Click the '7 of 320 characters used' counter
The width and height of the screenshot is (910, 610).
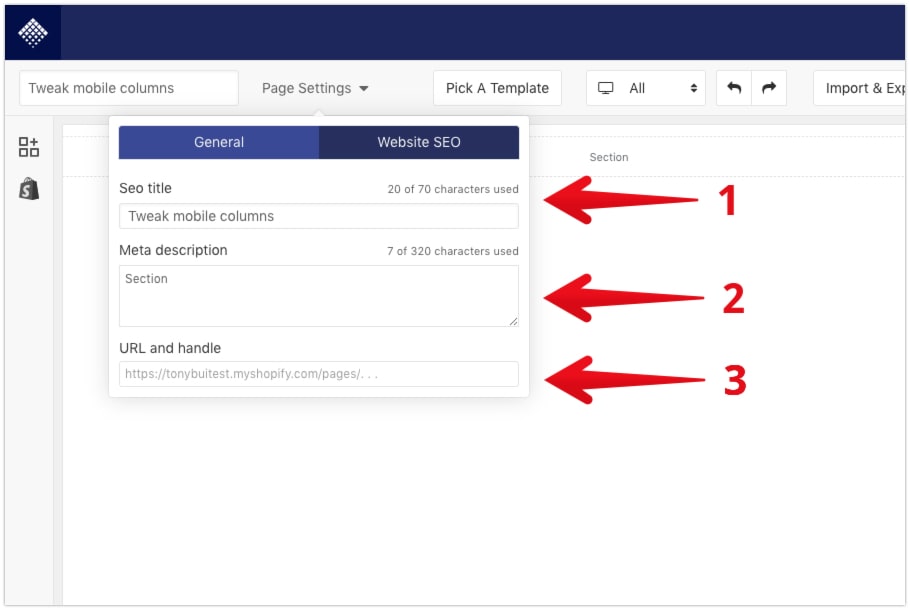(x=453, y=251)
